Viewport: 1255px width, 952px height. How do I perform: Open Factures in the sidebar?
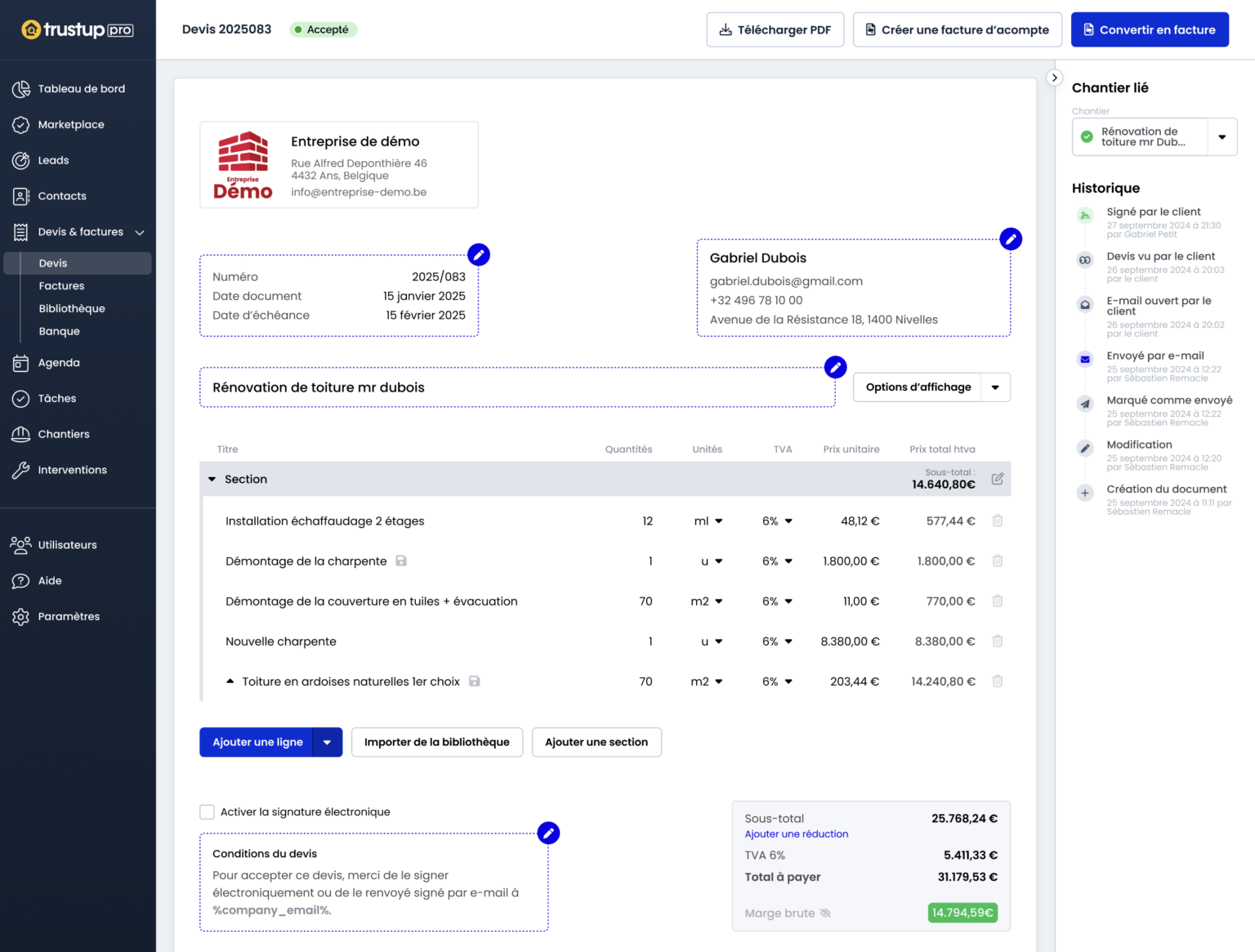61,286
